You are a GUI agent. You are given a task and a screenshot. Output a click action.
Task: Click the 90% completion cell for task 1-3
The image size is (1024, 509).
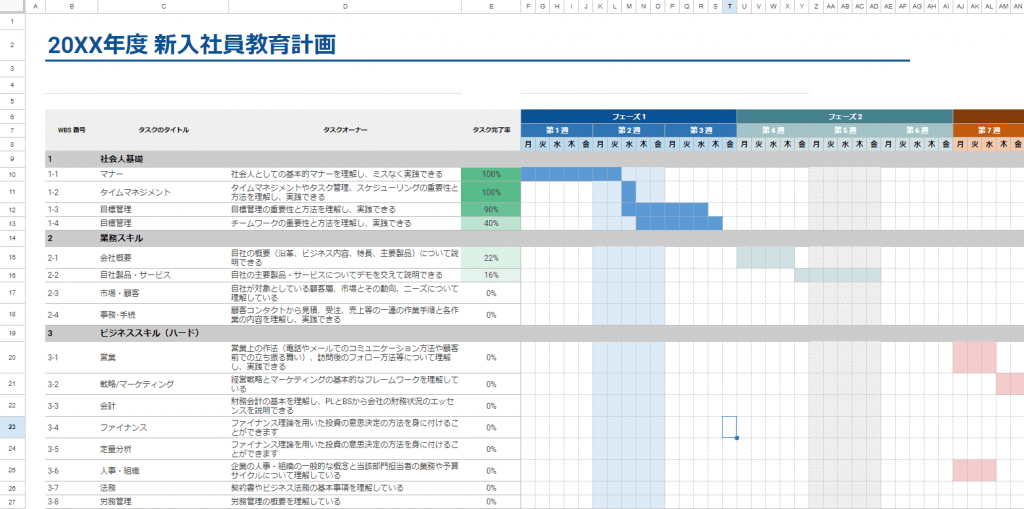point(491,210)
